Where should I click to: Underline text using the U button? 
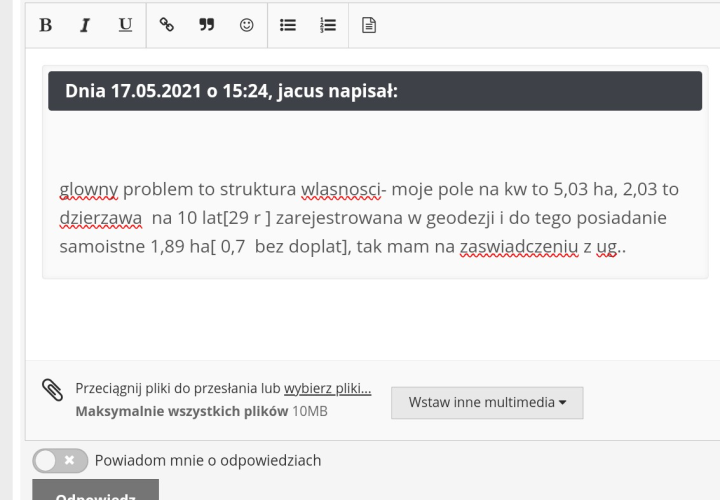pyautogui.click(x=124, y=24)
